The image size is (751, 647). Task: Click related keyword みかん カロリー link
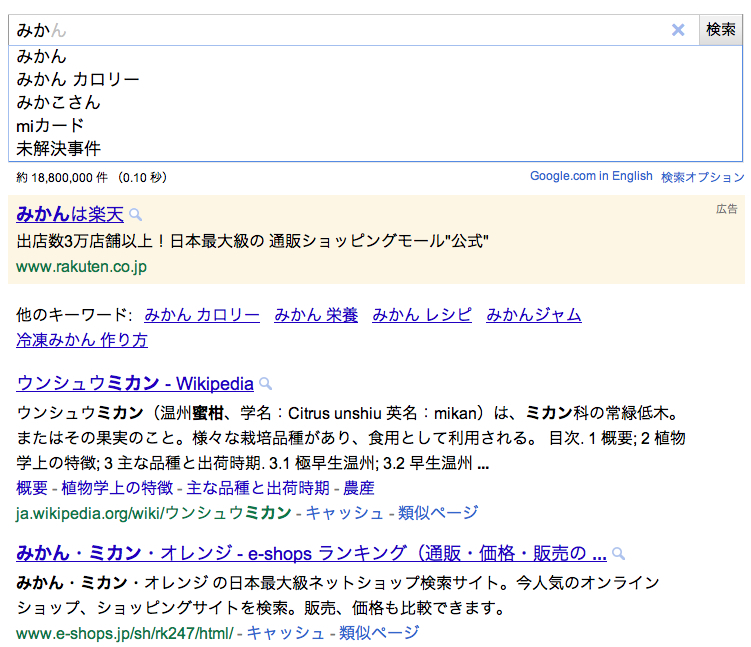[x=202, y=315]
